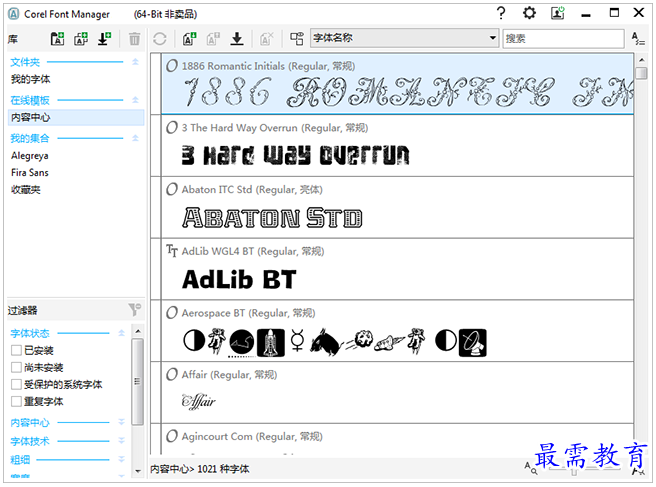
Task: Collapse the 文件夹 section arrow
Action: 135,62
